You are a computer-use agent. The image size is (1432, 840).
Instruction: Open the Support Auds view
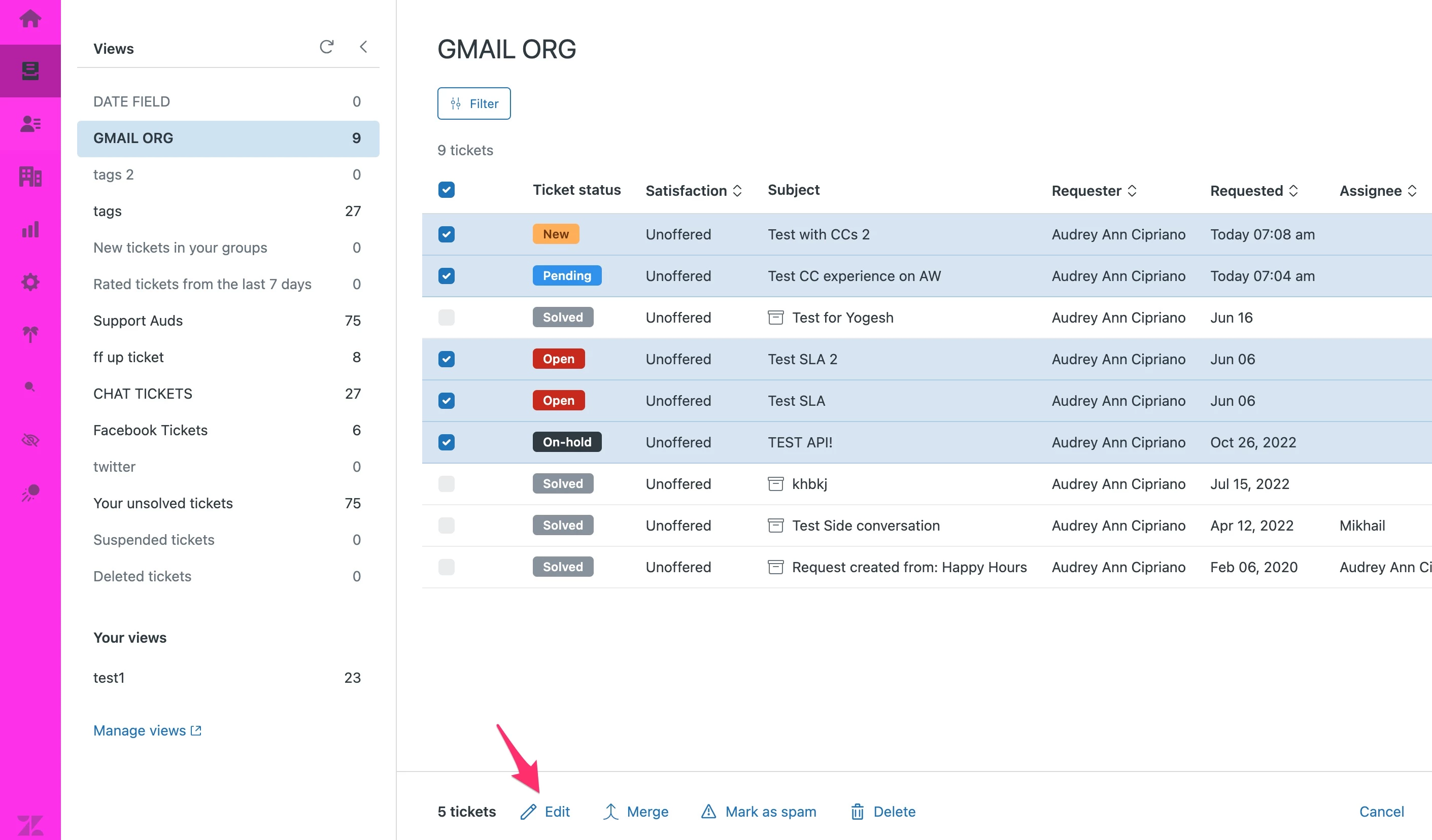[138, 320]
